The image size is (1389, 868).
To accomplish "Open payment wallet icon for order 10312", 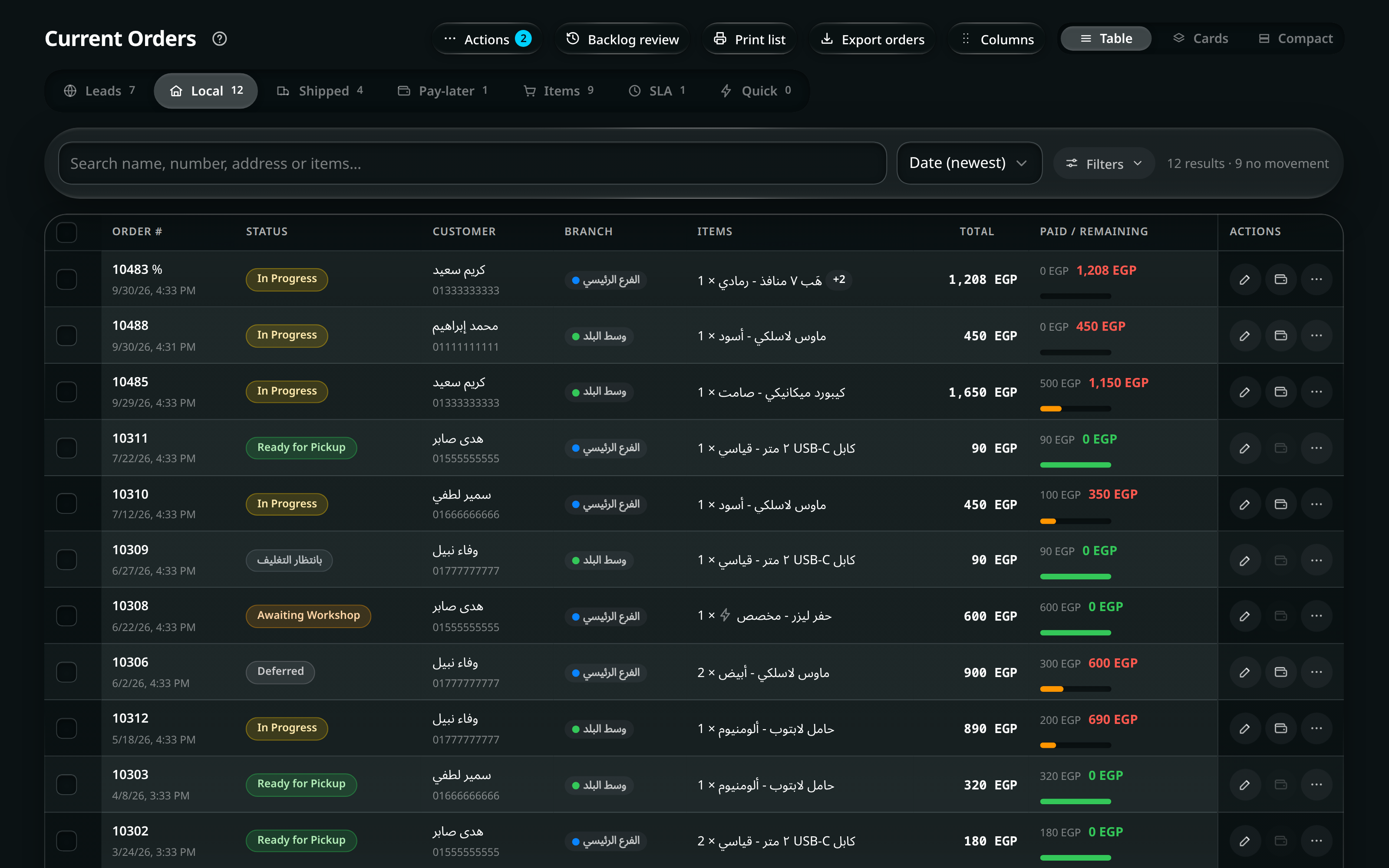I will click(1280, 729).
